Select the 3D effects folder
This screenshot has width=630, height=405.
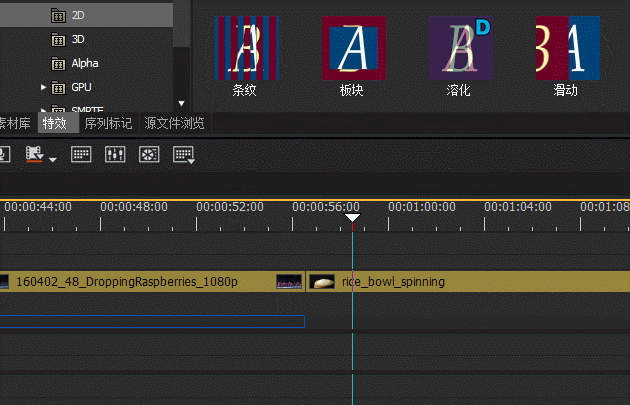[78, 39]
